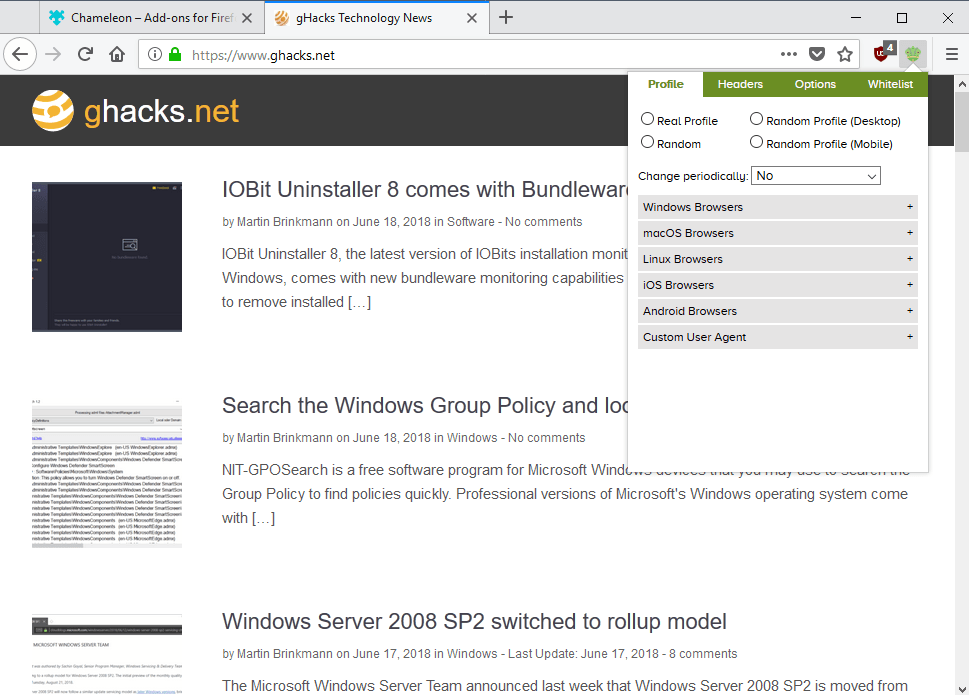This screenshot has width=969, height=695.
Task: Open the Firefox hamburger menu
Action: coord(952,54)
